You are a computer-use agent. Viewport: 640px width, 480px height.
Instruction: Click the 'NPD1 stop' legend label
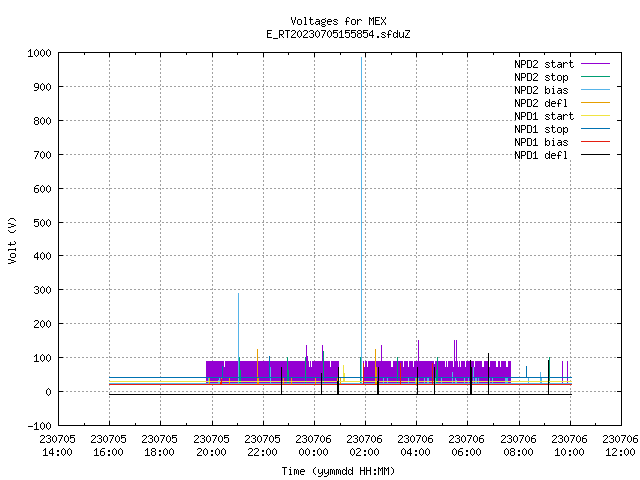pos(541,129)
